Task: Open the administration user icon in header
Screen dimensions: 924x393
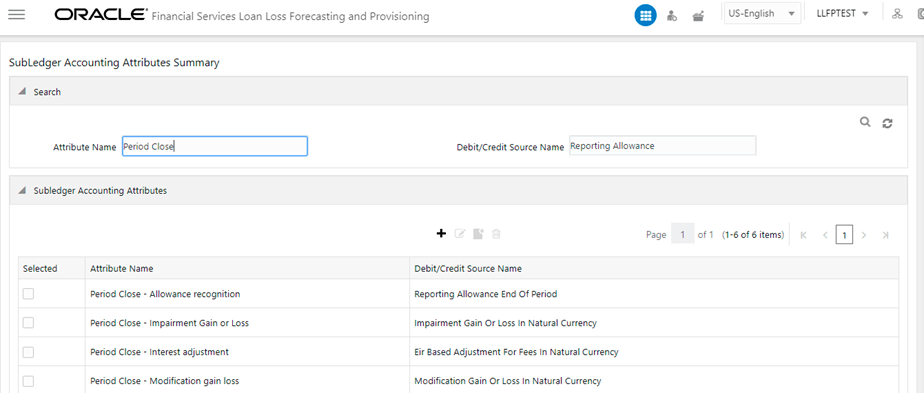Action: [x=672, y=16]
